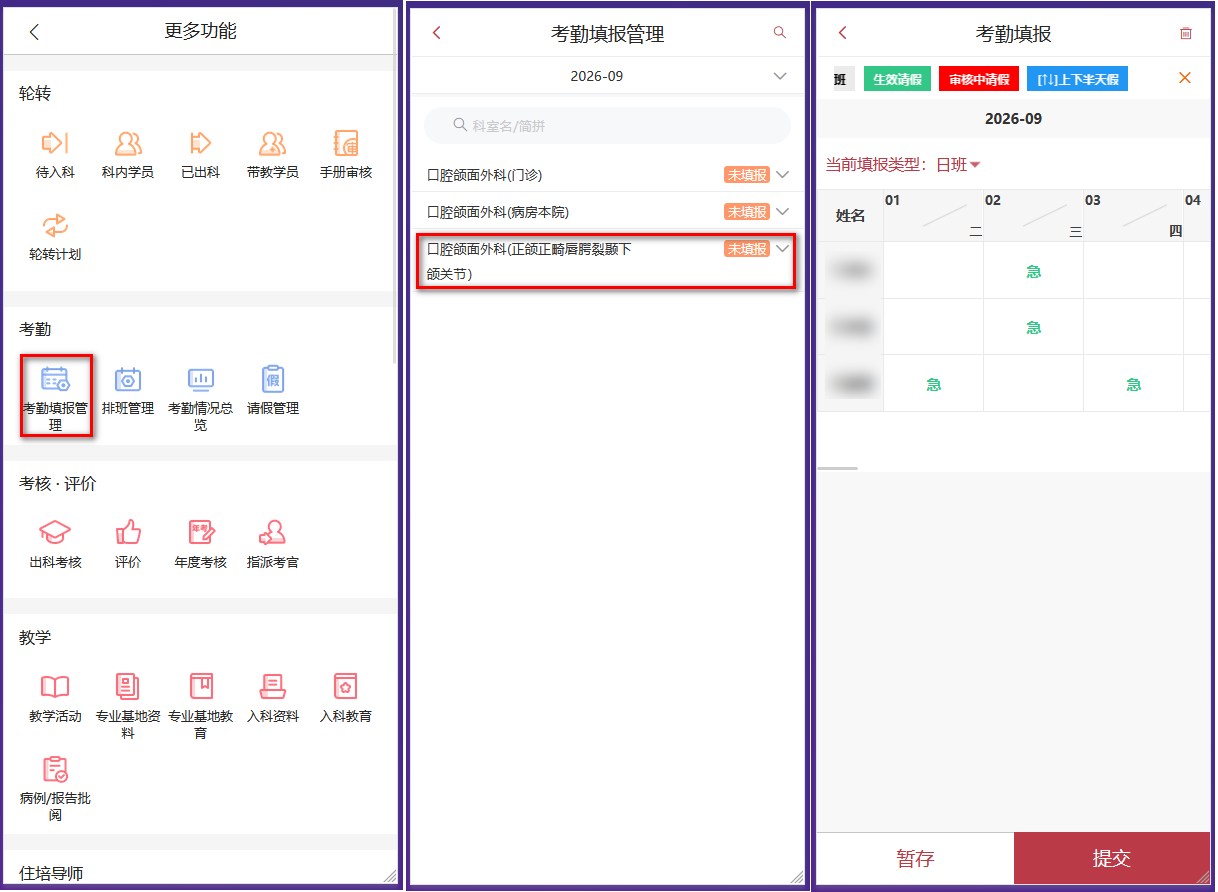The width and height of the screenshot is (1218, 892).
Task: Open the 考勤填报管理 icon
Action: click(55, 379)
